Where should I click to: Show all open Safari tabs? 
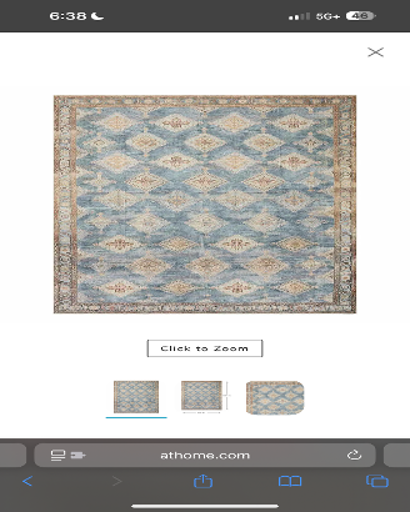[x=377, y=481]
